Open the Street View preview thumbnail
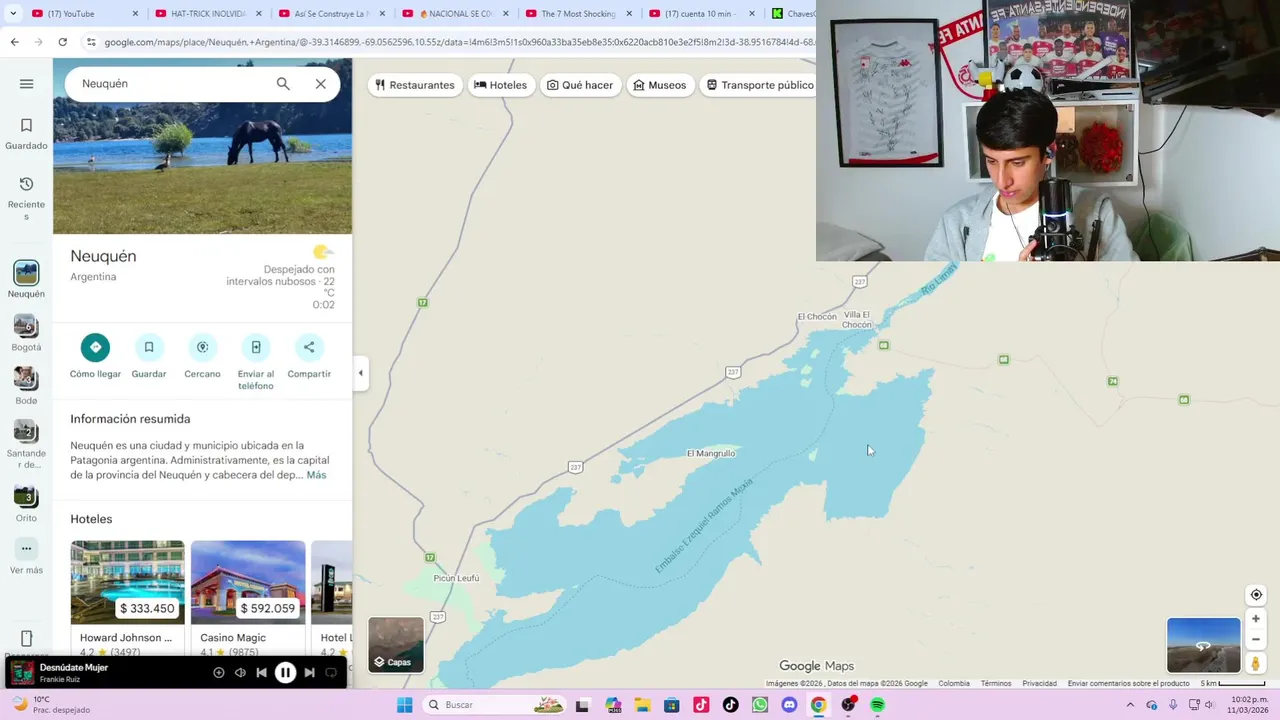 (x=1203, y=645)
